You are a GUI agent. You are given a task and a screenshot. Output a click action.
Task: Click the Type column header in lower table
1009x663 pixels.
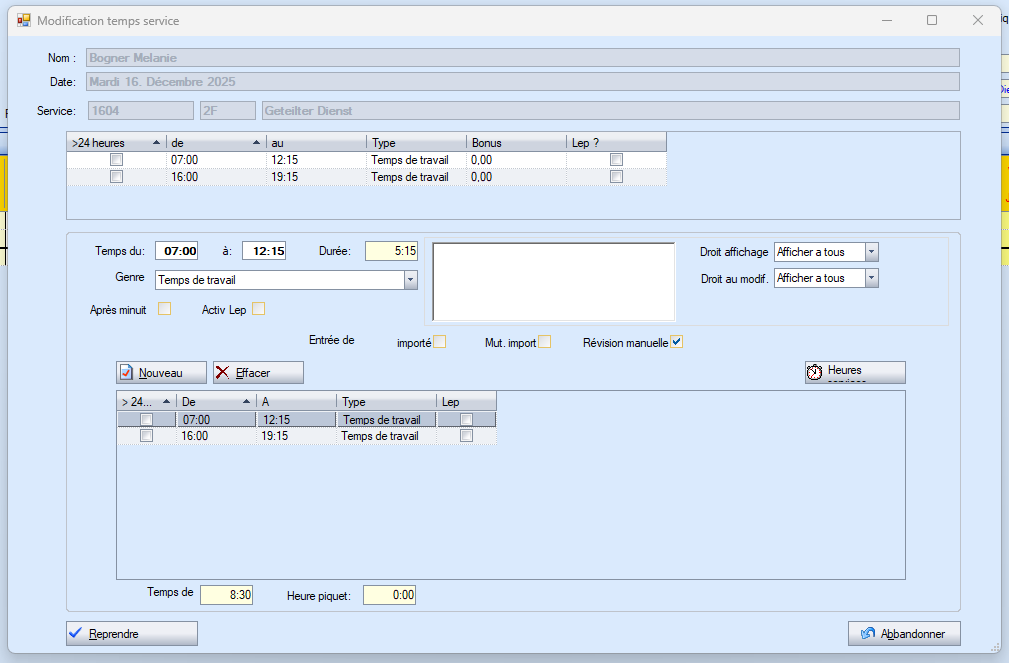tap(385, 402)
